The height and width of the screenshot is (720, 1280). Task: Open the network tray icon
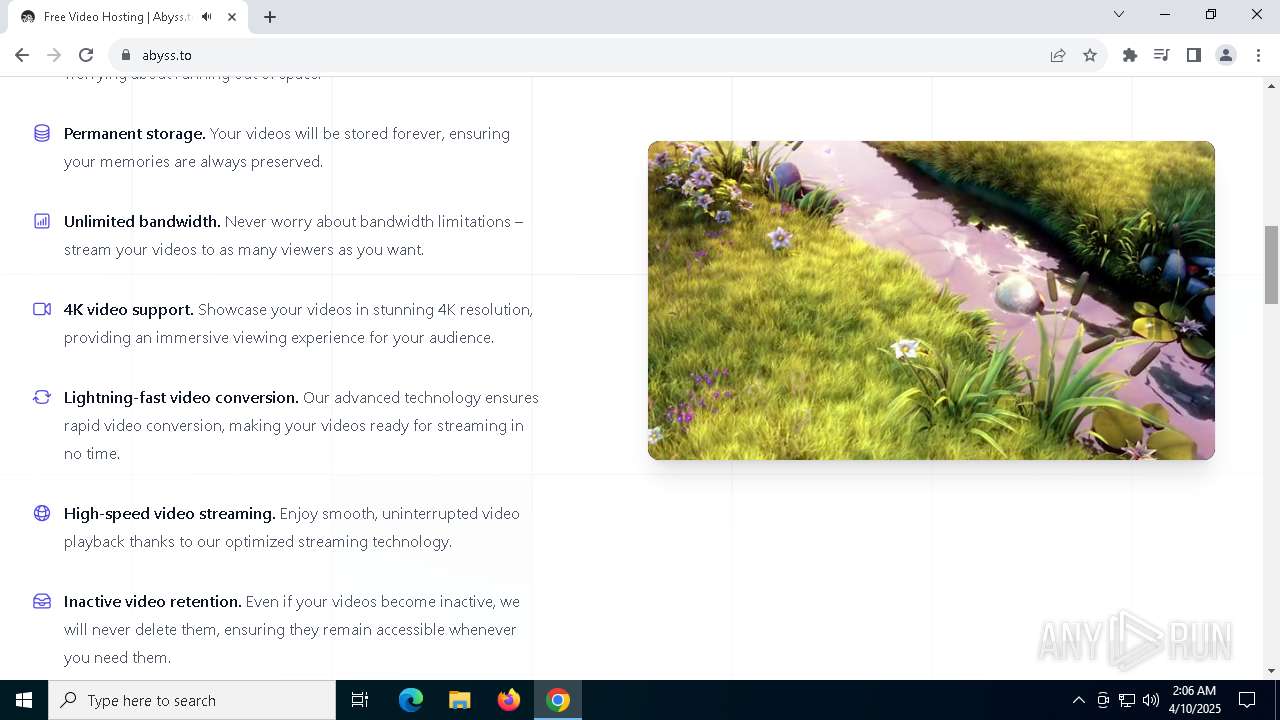(x=1127, y=700)
